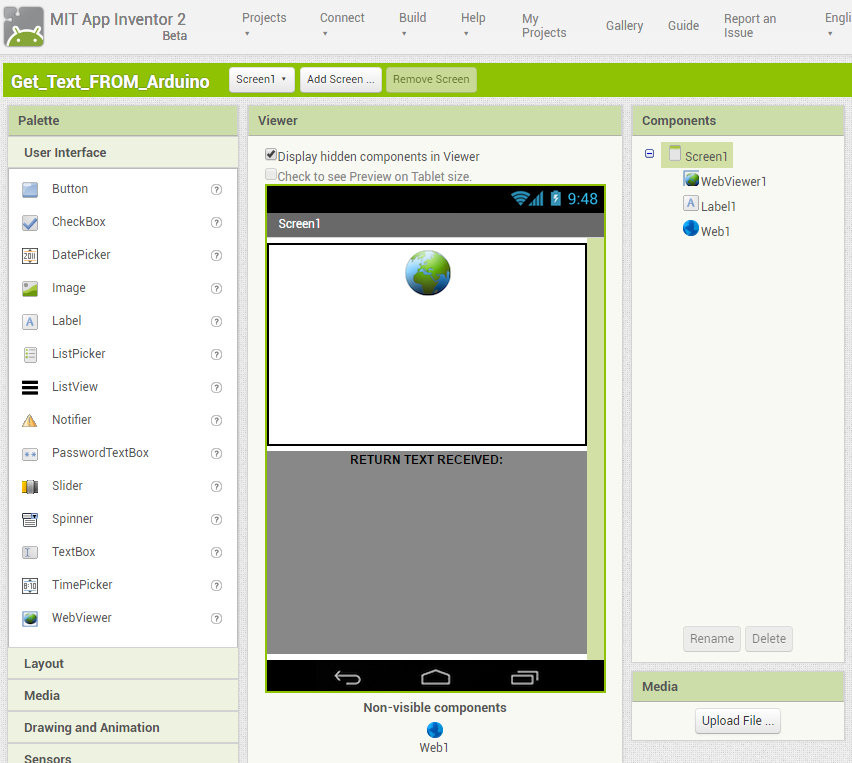
Task: Toggle Preview on Tablet size checkbox
Action: (x=271, y=174)
